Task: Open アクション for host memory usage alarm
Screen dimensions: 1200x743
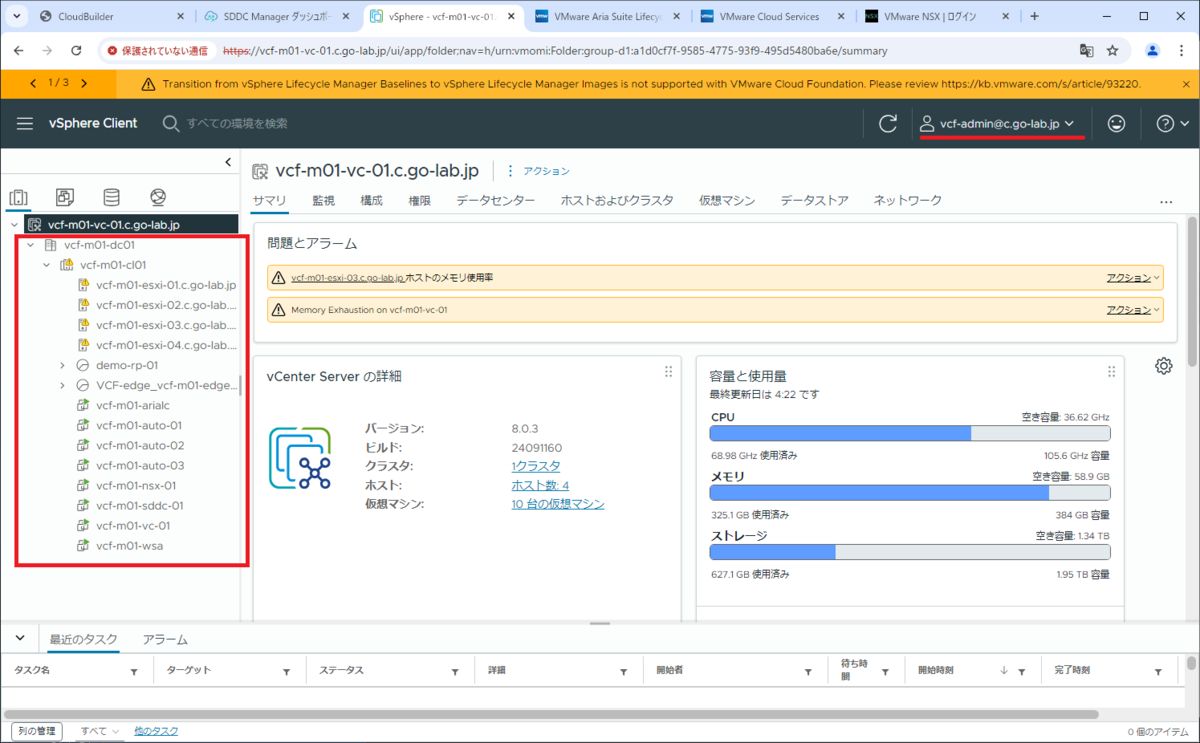Action: 1132,278
